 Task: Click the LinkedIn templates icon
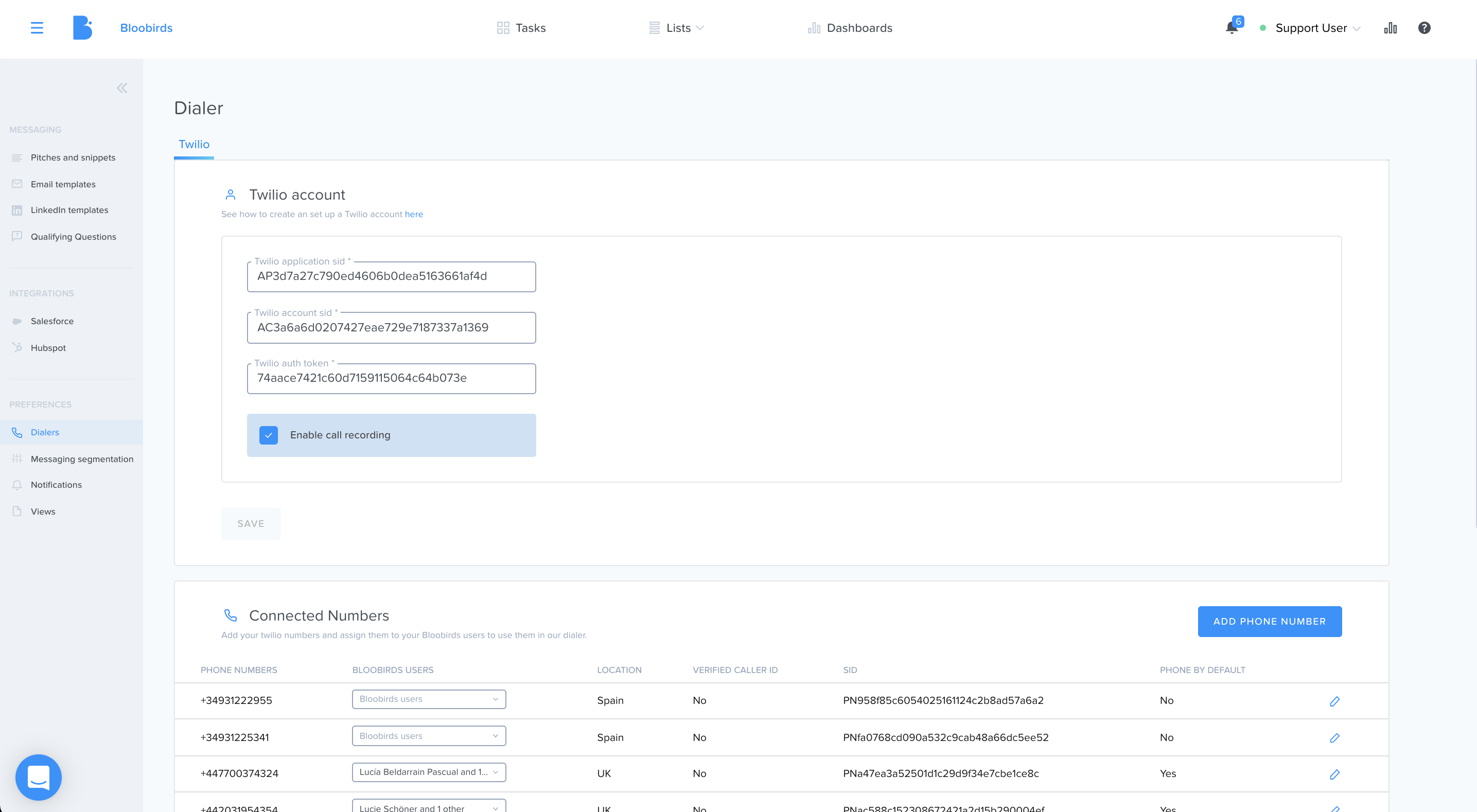[x=16, y=210]
